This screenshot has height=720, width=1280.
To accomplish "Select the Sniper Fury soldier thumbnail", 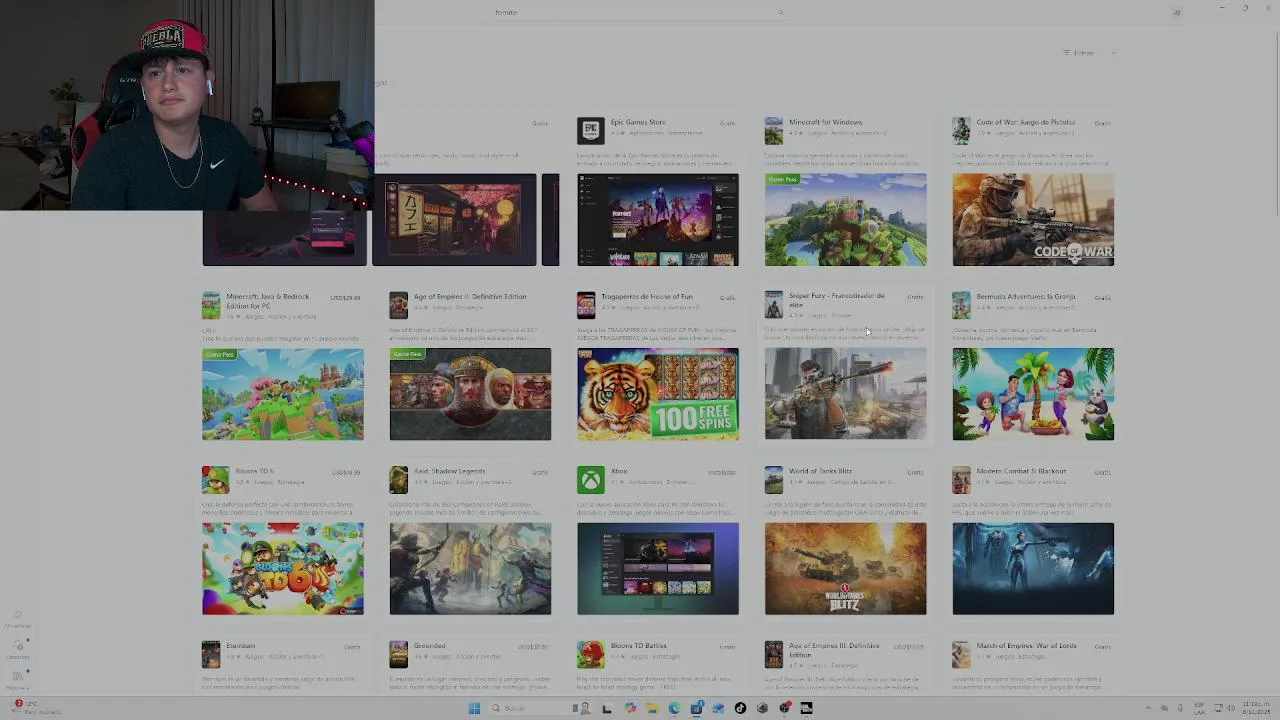I will coord(846,394).
